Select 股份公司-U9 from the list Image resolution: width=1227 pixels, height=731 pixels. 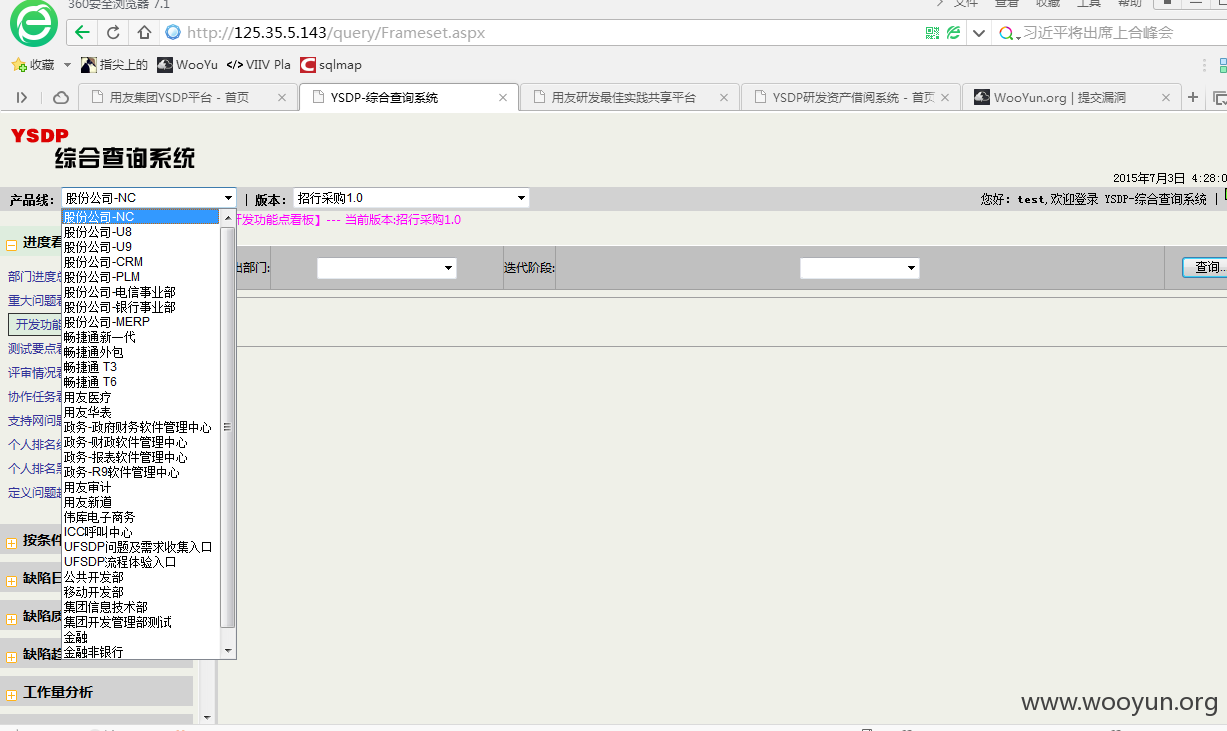coord(140,247)
